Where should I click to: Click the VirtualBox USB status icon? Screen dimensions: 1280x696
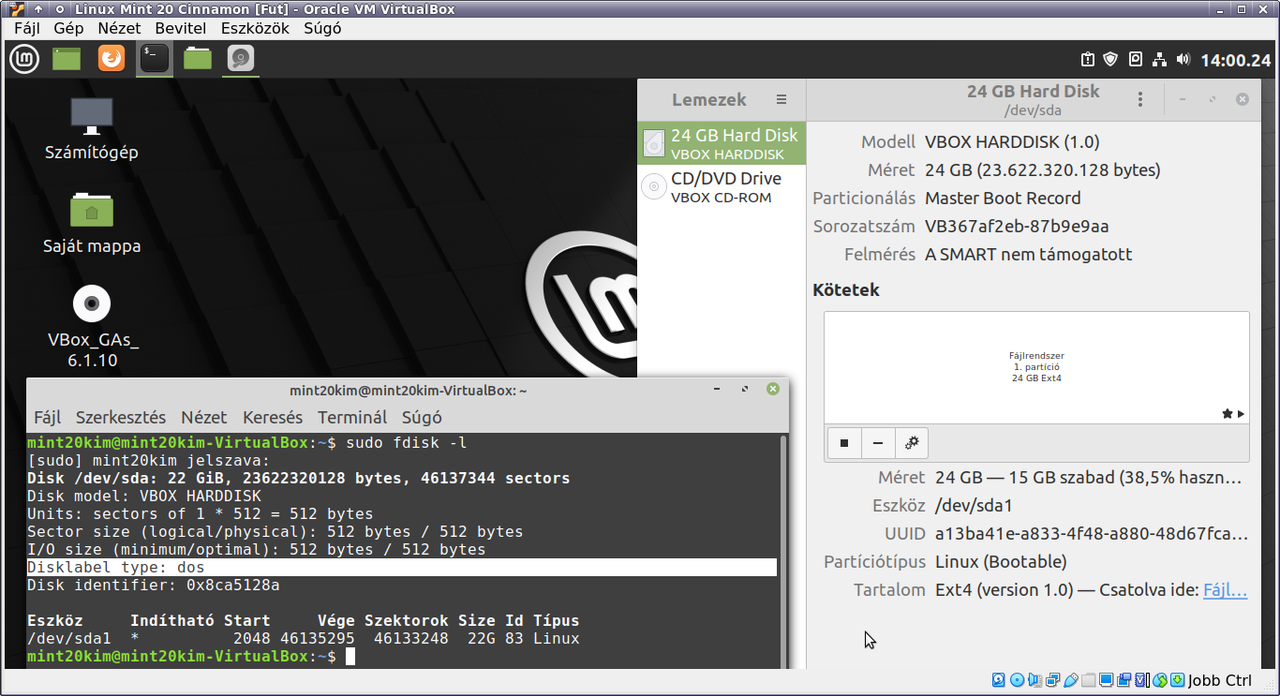point(1071,680)
